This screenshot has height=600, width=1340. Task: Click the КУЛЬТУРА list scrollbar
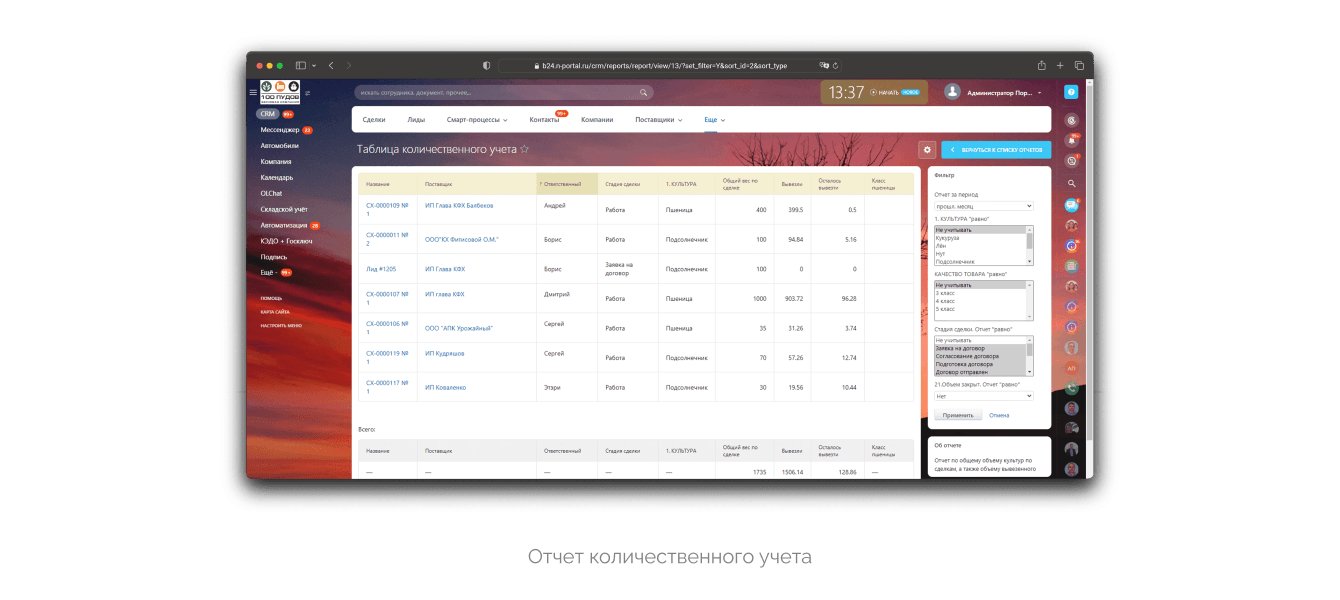click(1030, 245)
